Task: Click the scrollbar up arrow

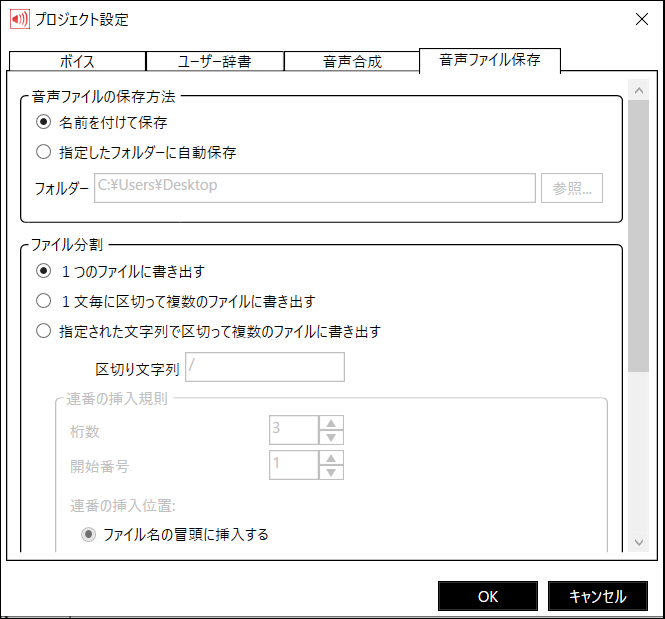Action: (x=639, y=90)
